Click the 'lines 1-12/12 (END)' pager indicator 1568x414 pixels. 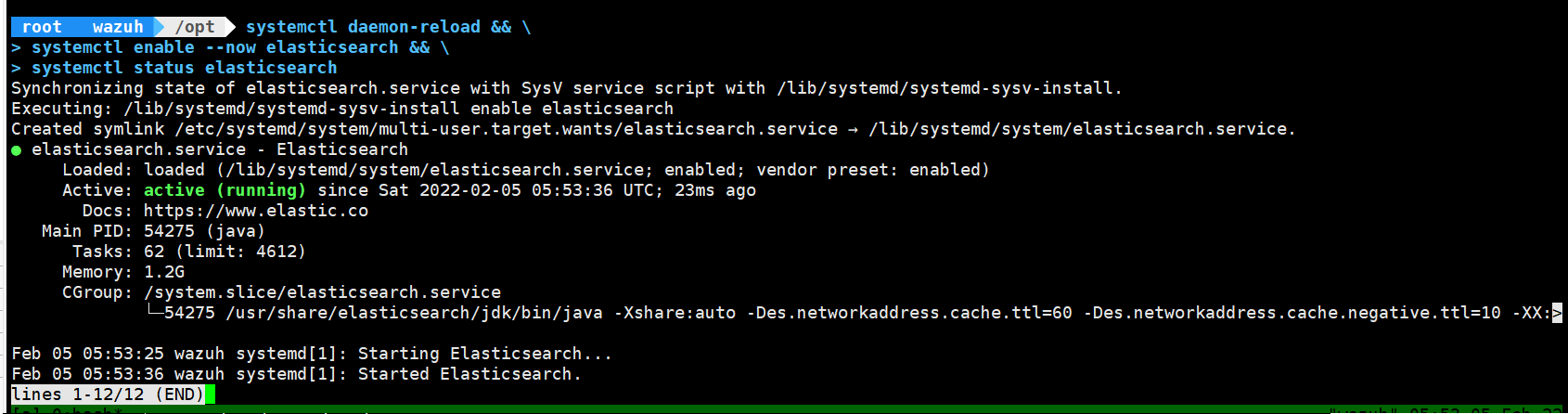click(x=108, y=395)
